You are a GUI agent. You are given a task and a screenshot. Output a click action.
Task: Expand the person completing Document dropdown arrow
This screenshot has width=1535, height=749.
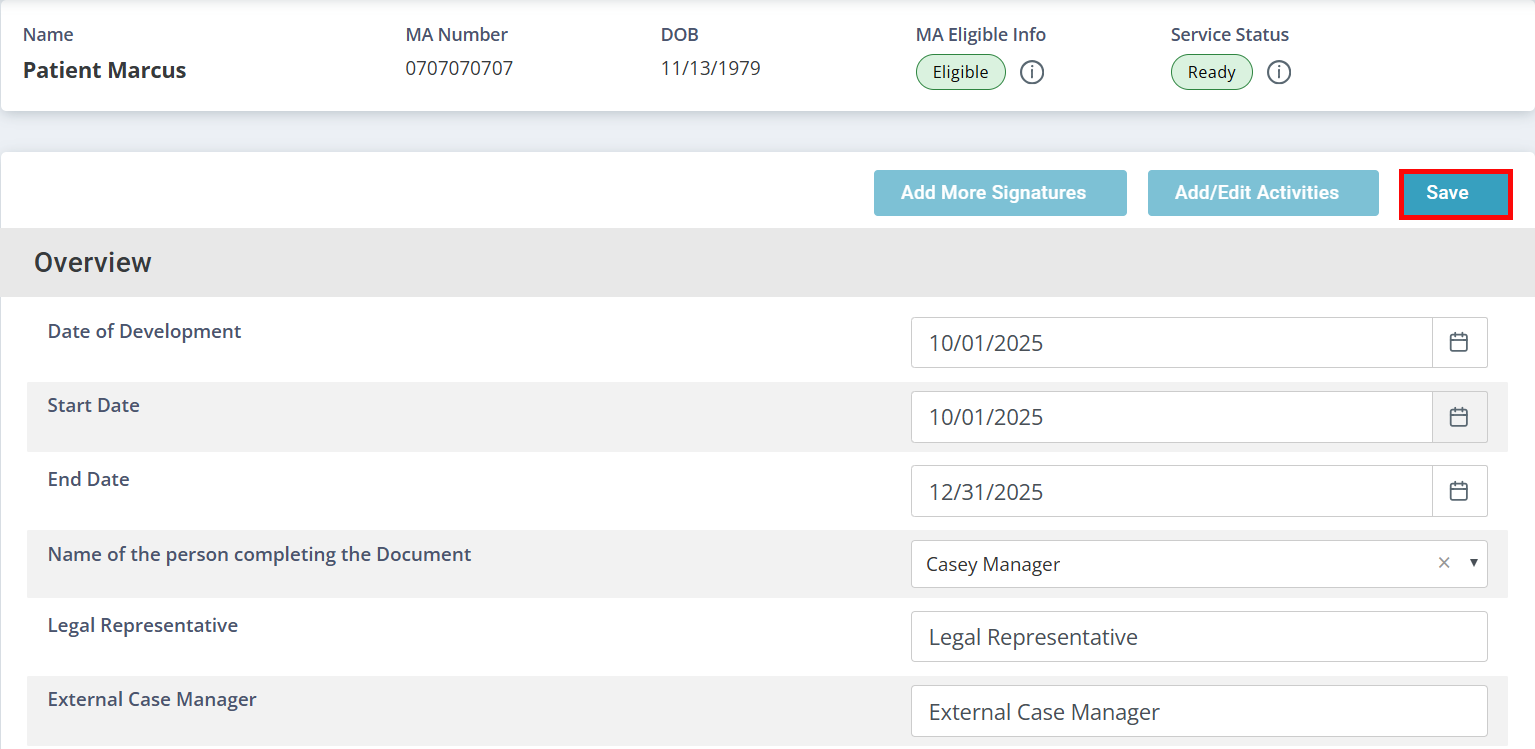1473,563
